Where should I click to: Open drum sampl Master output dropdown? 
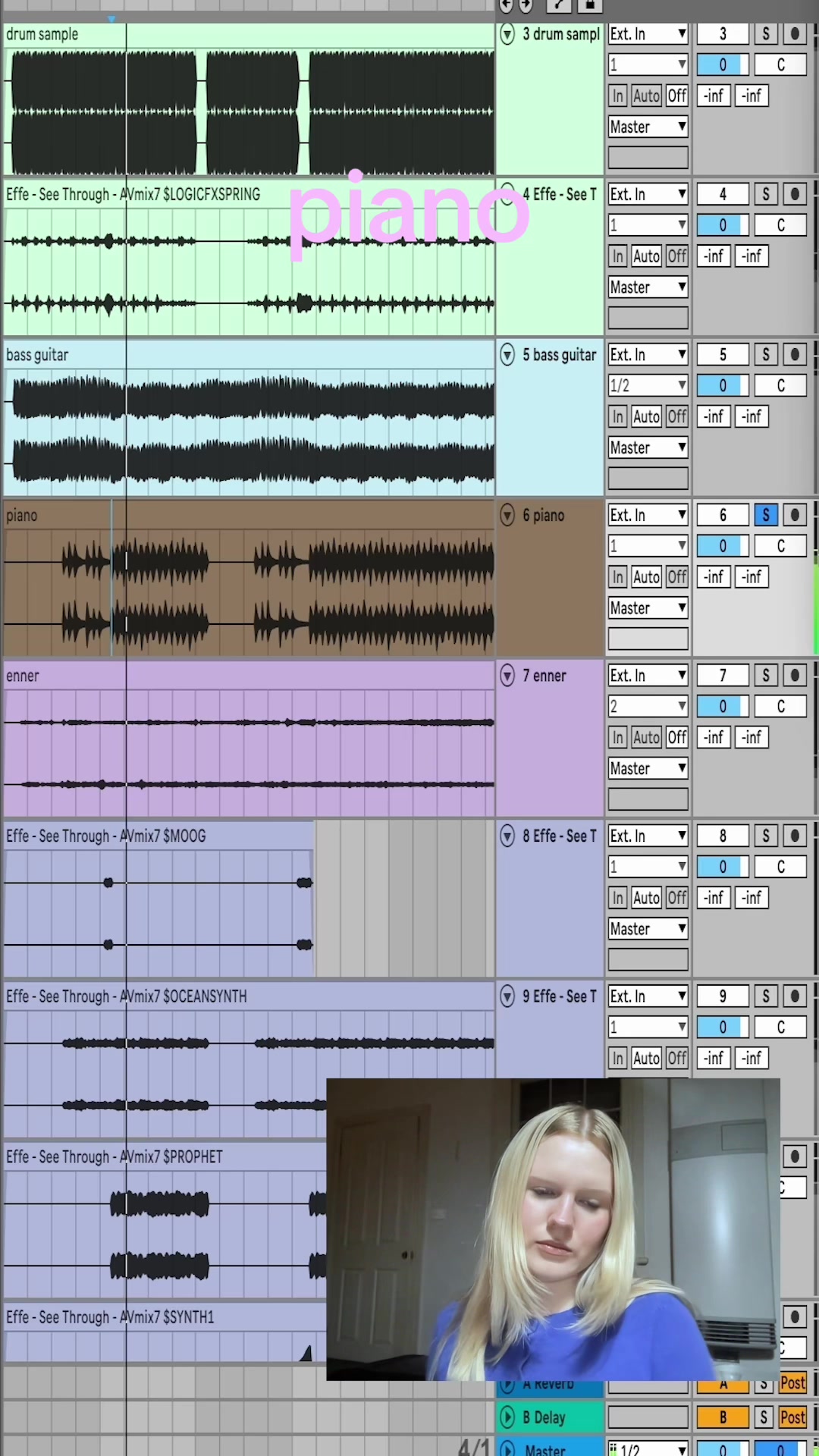(x=648, y=127)
